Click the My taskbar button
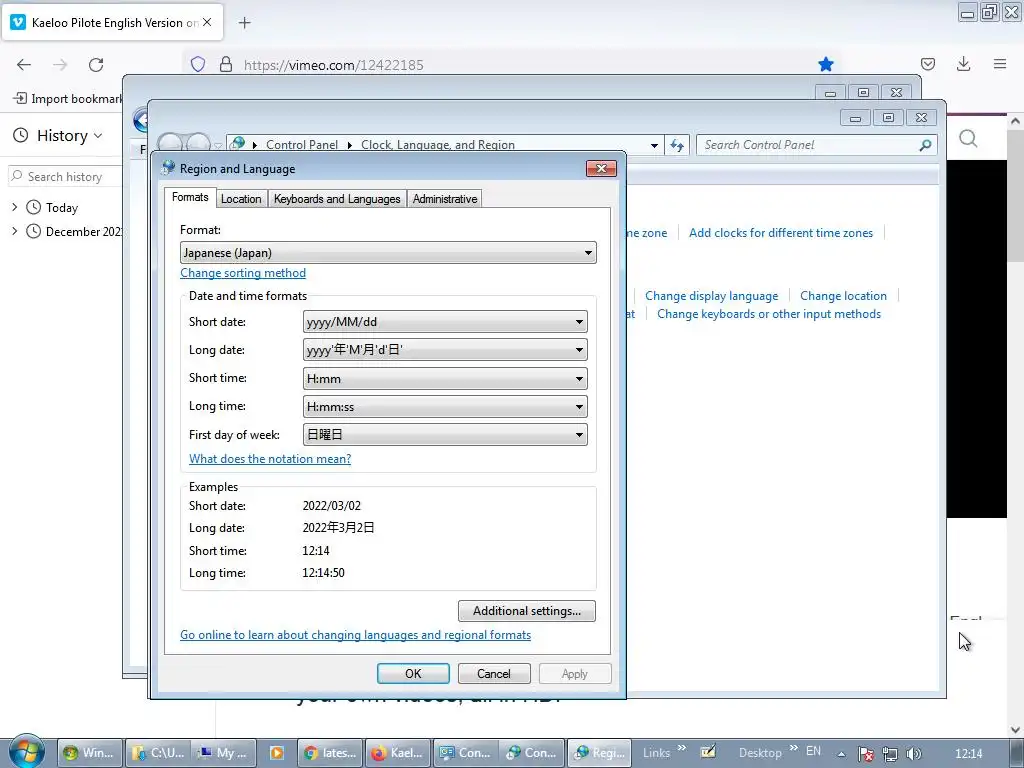The width and height of the screenshot is (1024, 768). pyautogui.click(x=224, y=752)
